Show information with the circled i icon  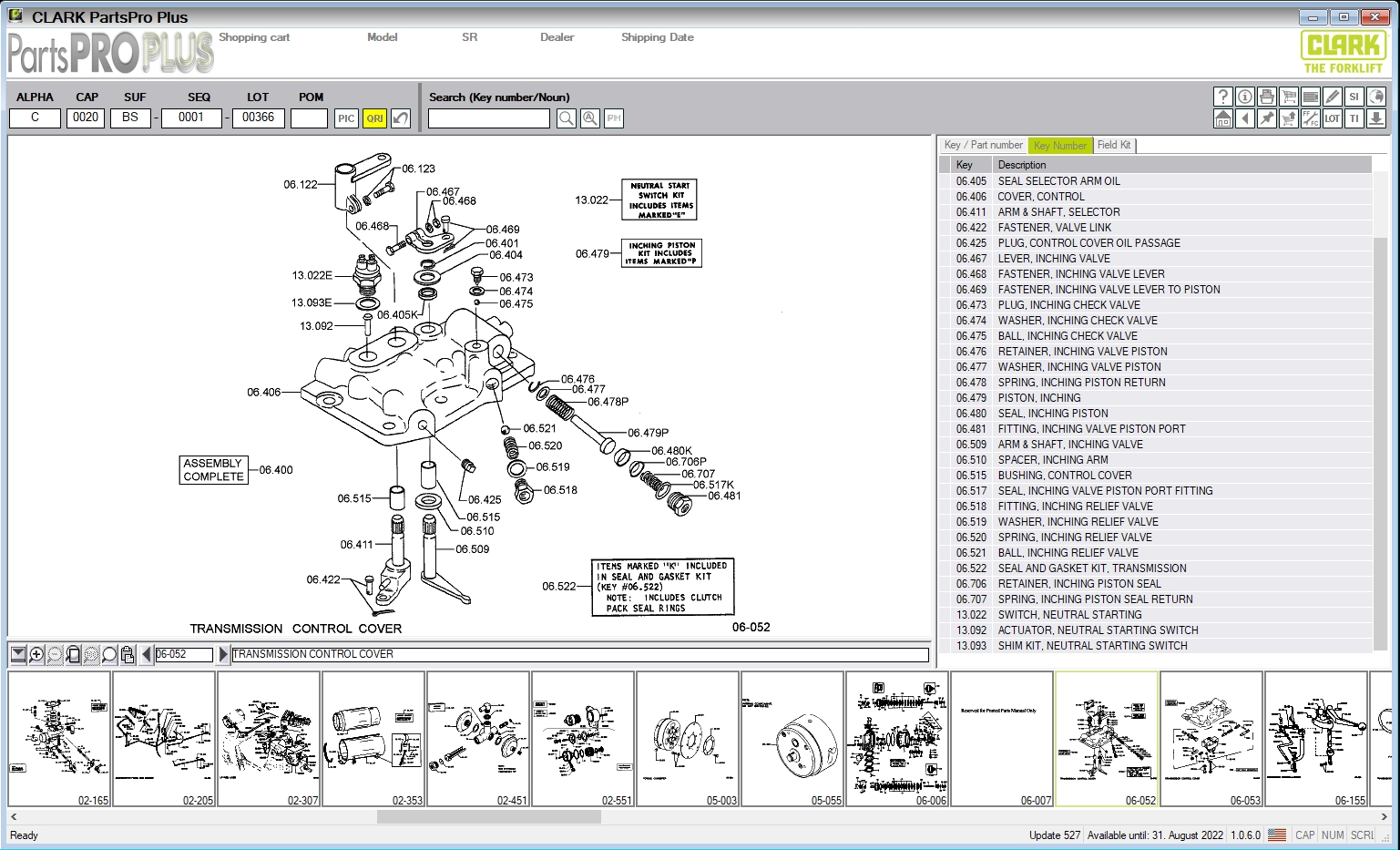1245,97
